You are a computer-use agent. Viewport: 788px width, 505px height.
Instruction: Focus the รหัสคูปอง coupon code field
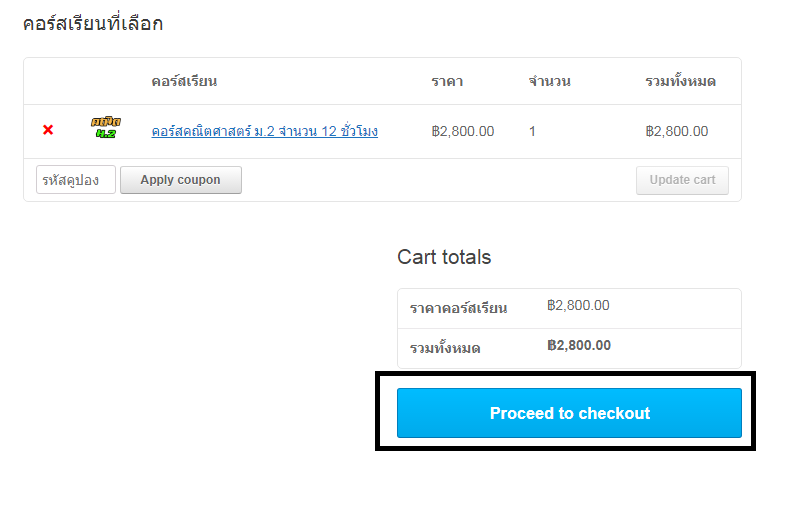(x=76, y=179)
